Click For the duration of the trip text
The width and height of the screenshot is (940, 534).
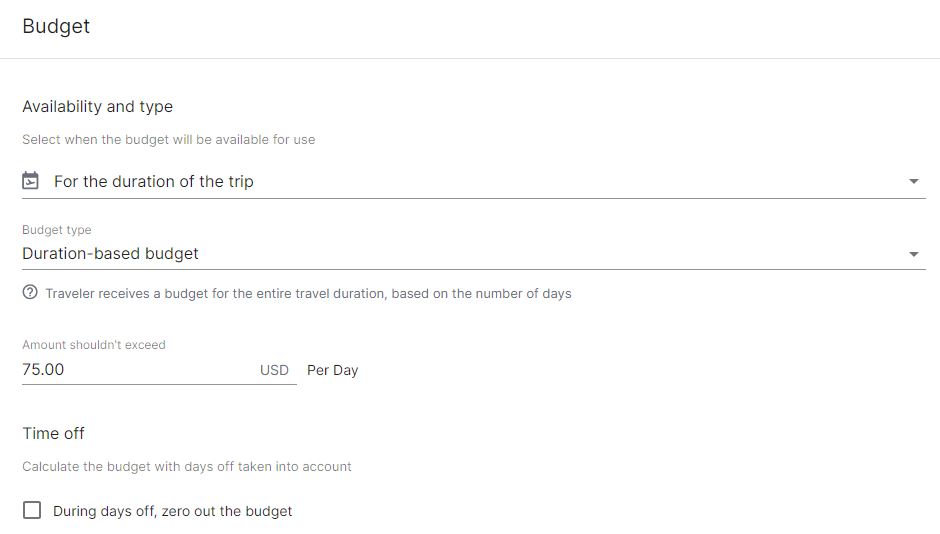click(153, 182)
